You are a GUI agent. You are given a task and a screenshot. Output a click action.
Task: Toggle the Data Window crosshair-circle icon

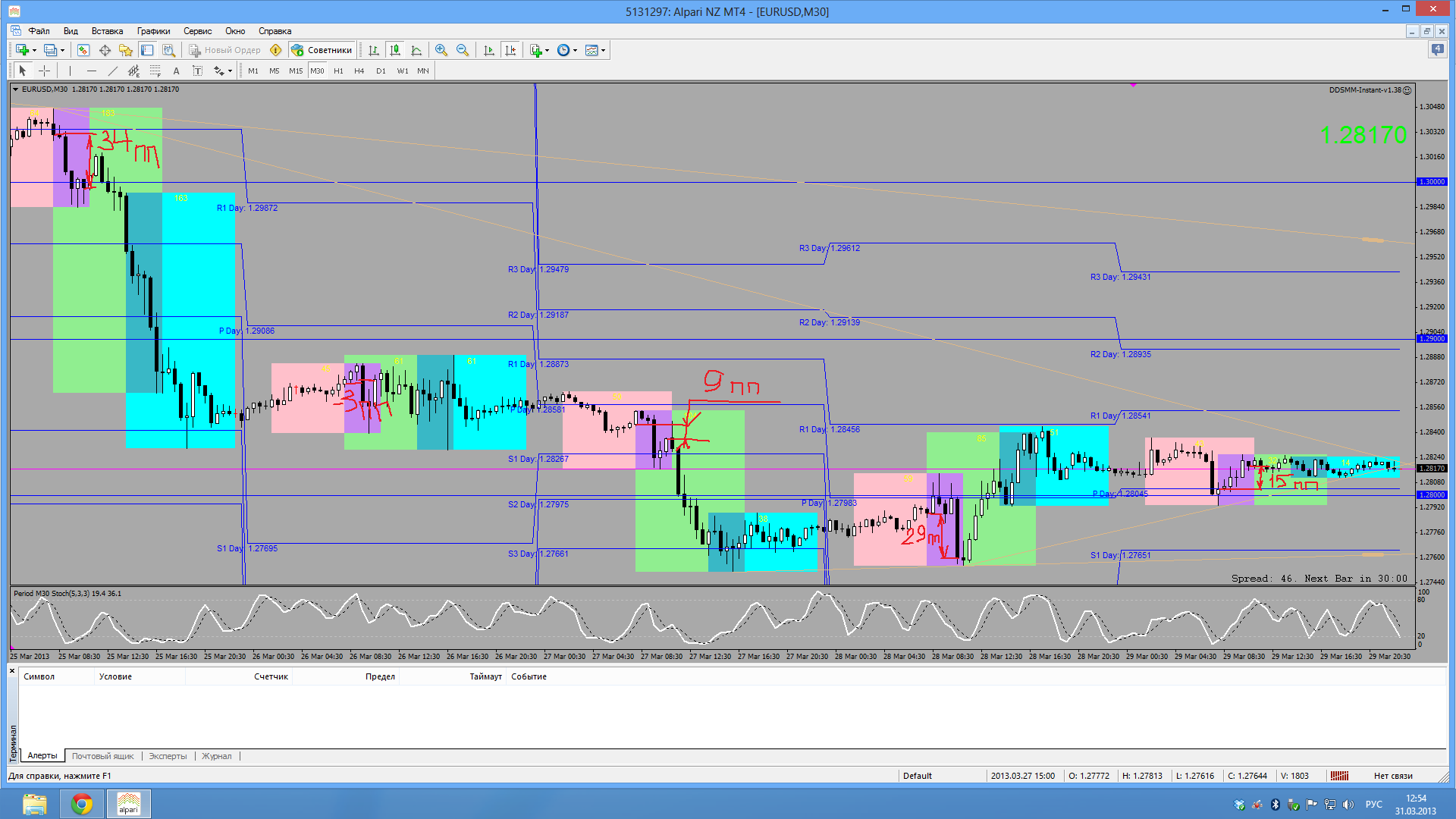[105, 50]
